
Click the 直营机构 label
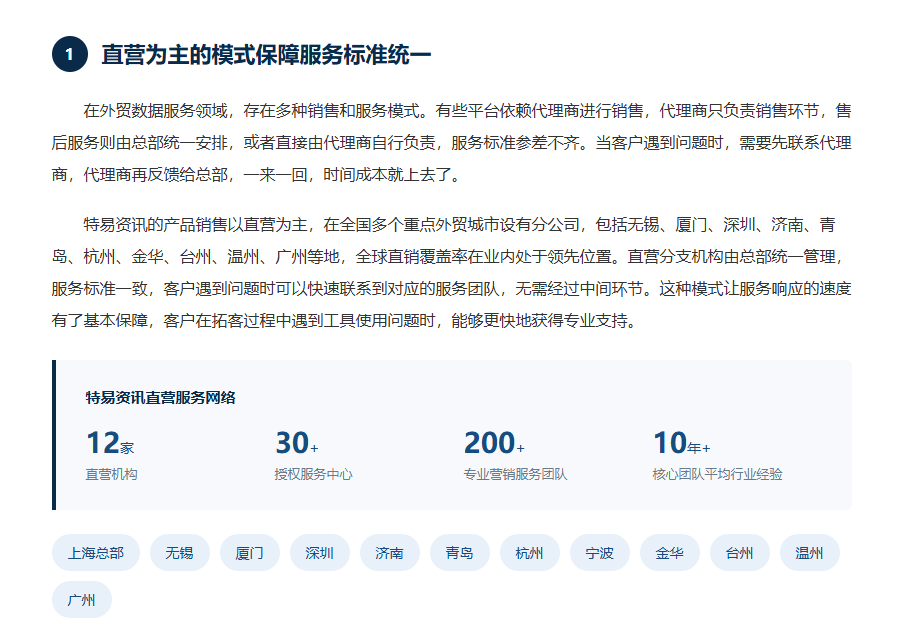pyautogui.click(x=111, y=474)
